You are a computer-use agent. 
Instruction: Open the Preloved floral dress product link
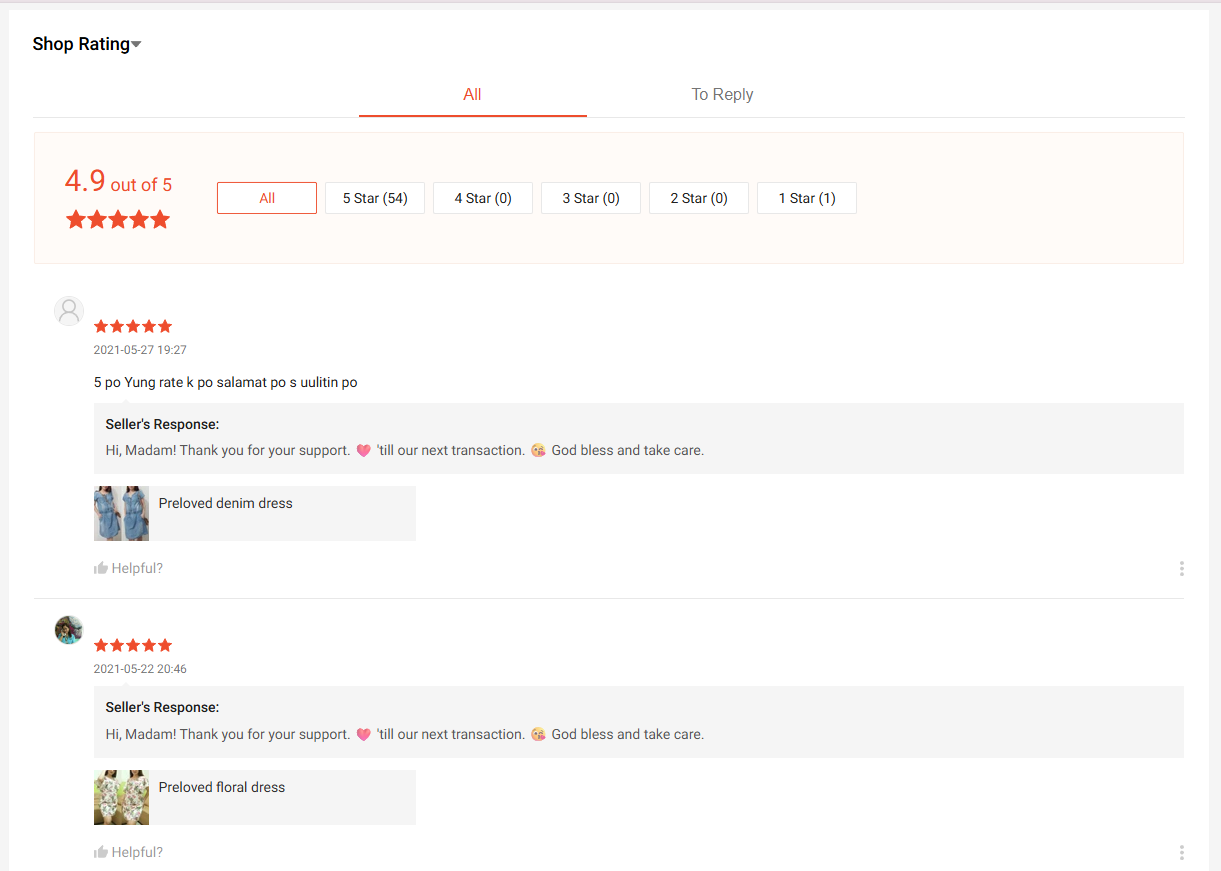[x=222, y=788]
